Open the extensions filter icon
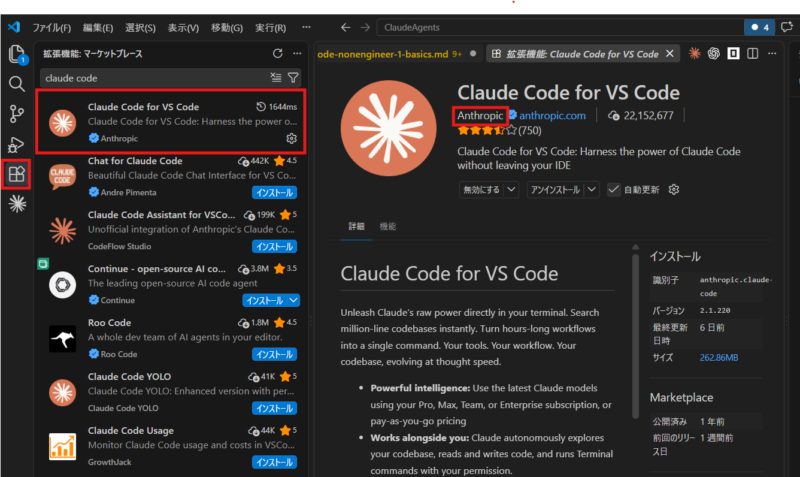The image size is (800, 477). pos(293,78)
